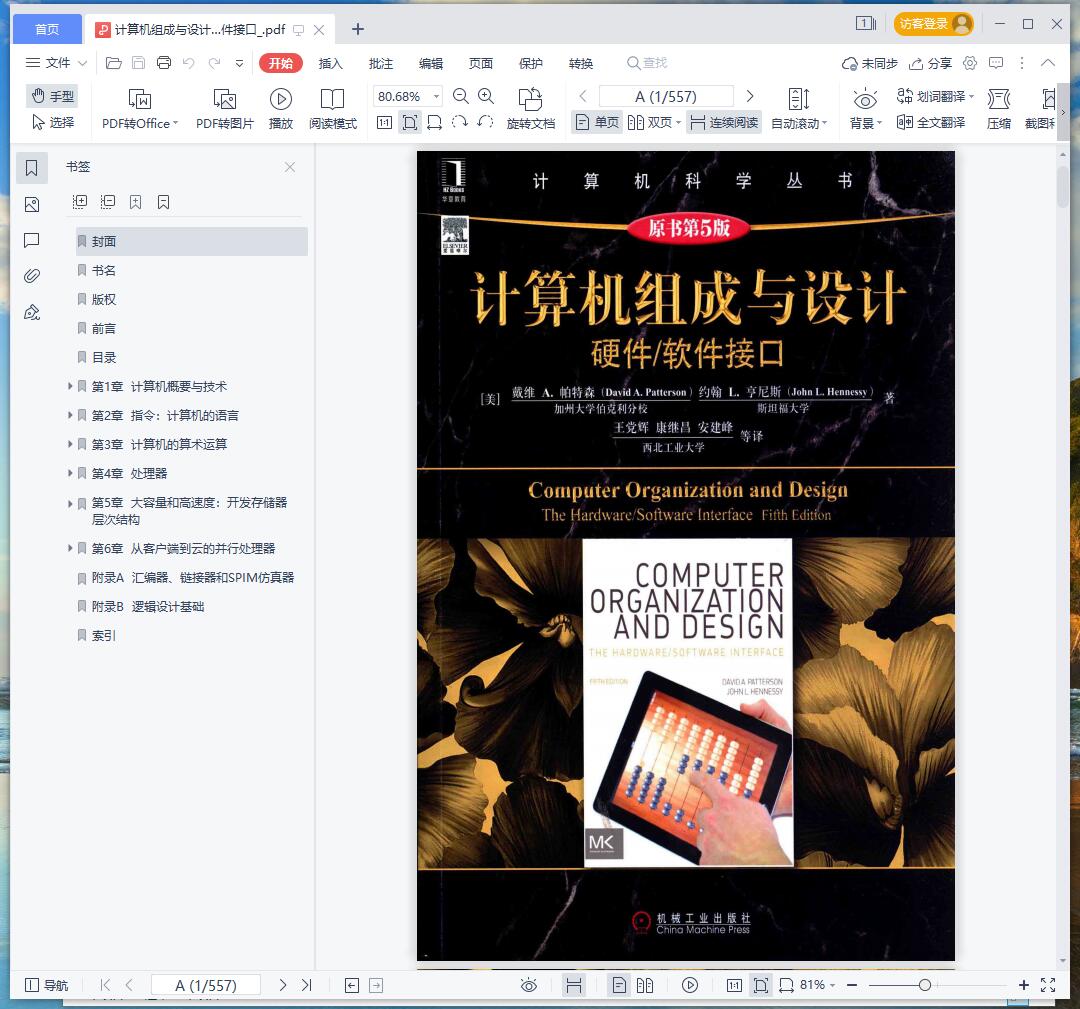Close the 书签 bookmark panel
Screen dimensions: 1080x1009
point(290,167)
